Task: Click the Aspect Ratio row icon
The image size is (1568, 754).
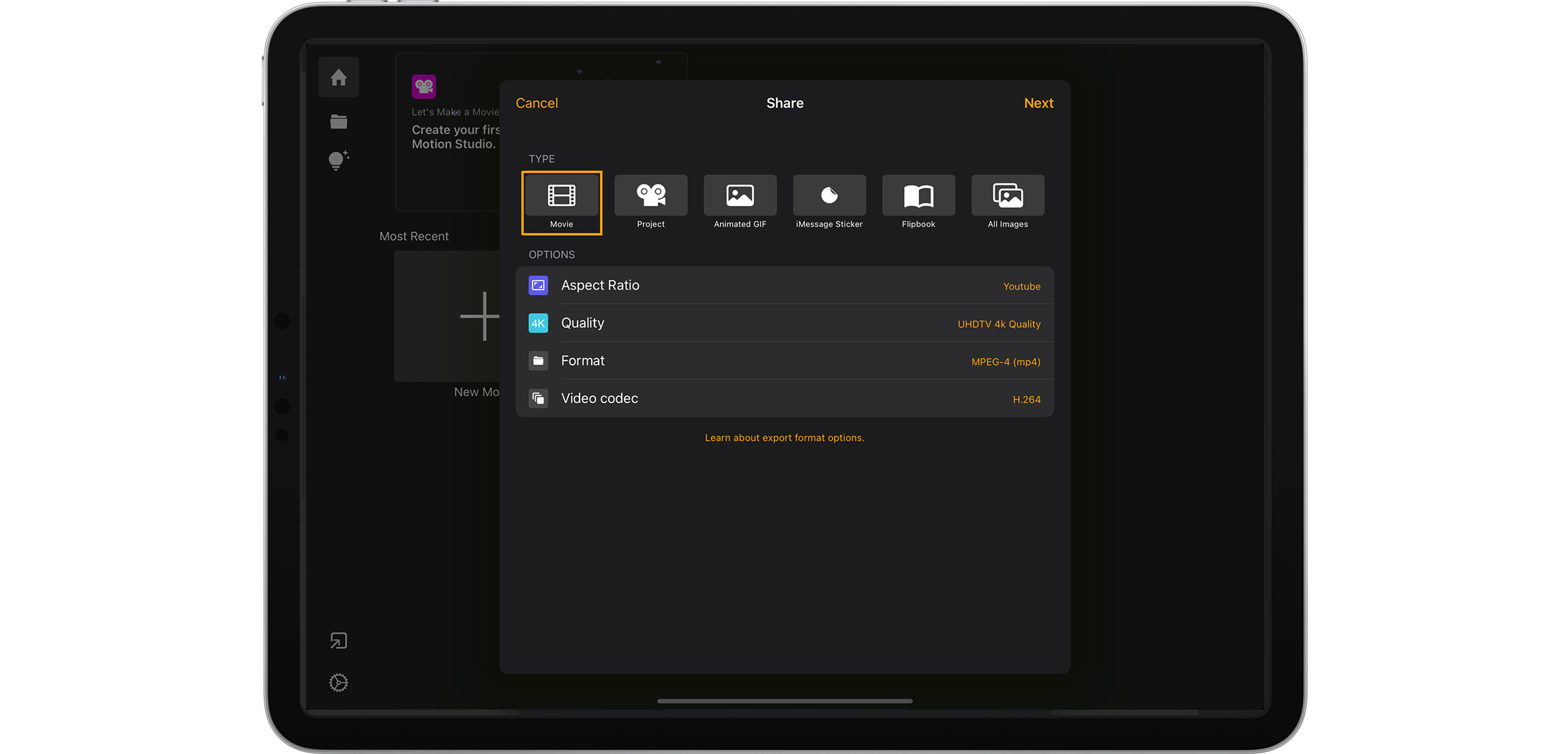Action: (x=539, y=285)
